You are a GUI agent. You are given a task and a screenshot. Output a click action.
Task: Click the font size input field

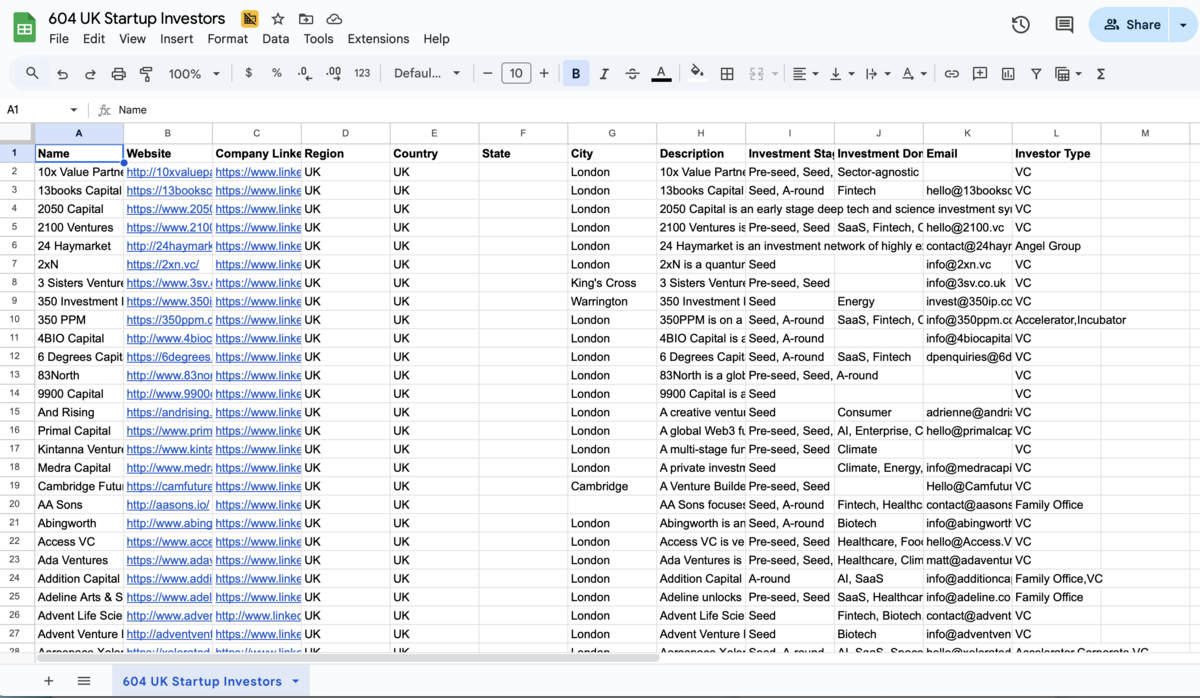coord(516,74)
